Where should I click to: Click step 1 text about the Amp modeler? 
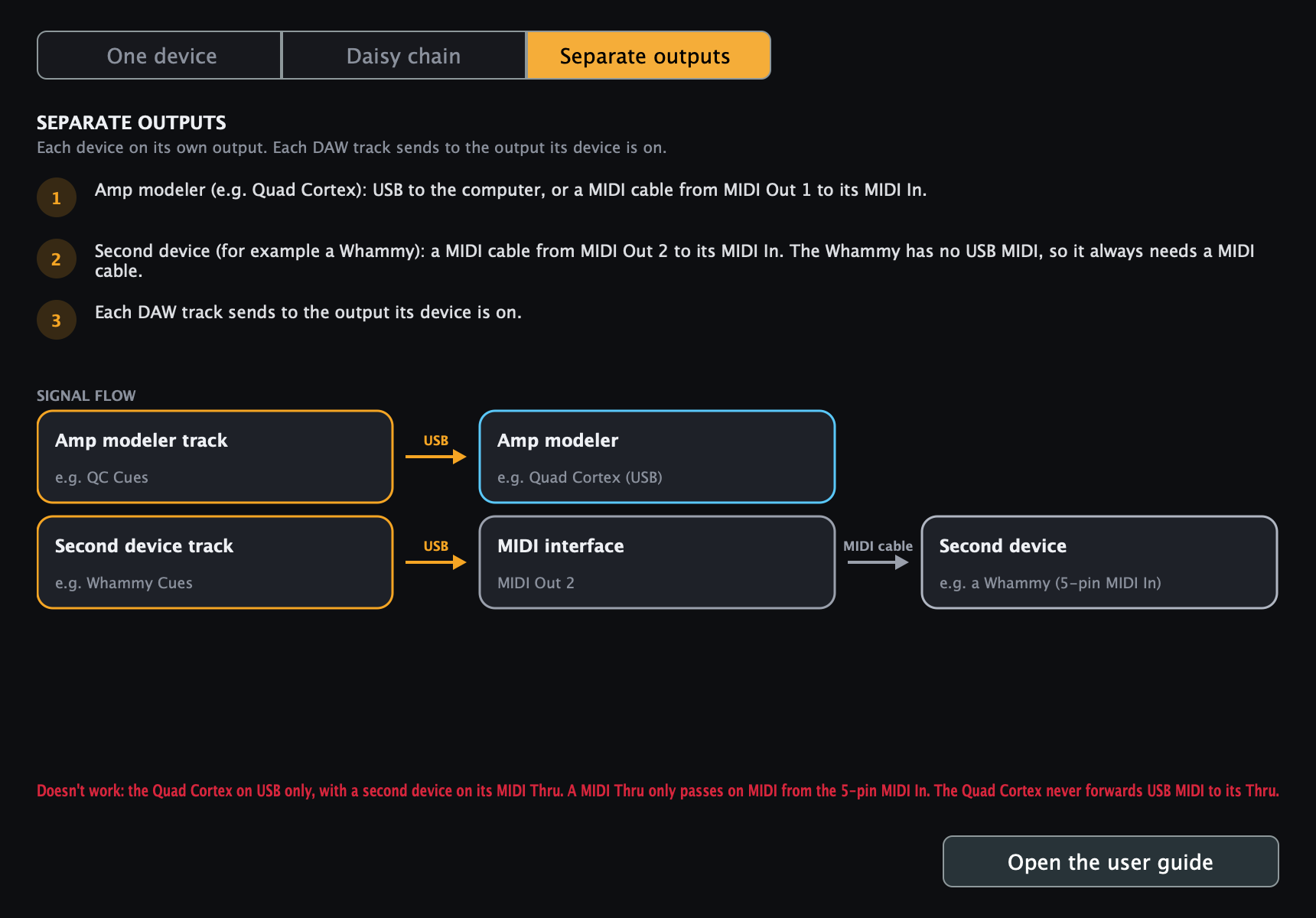[x=510, y=190]
